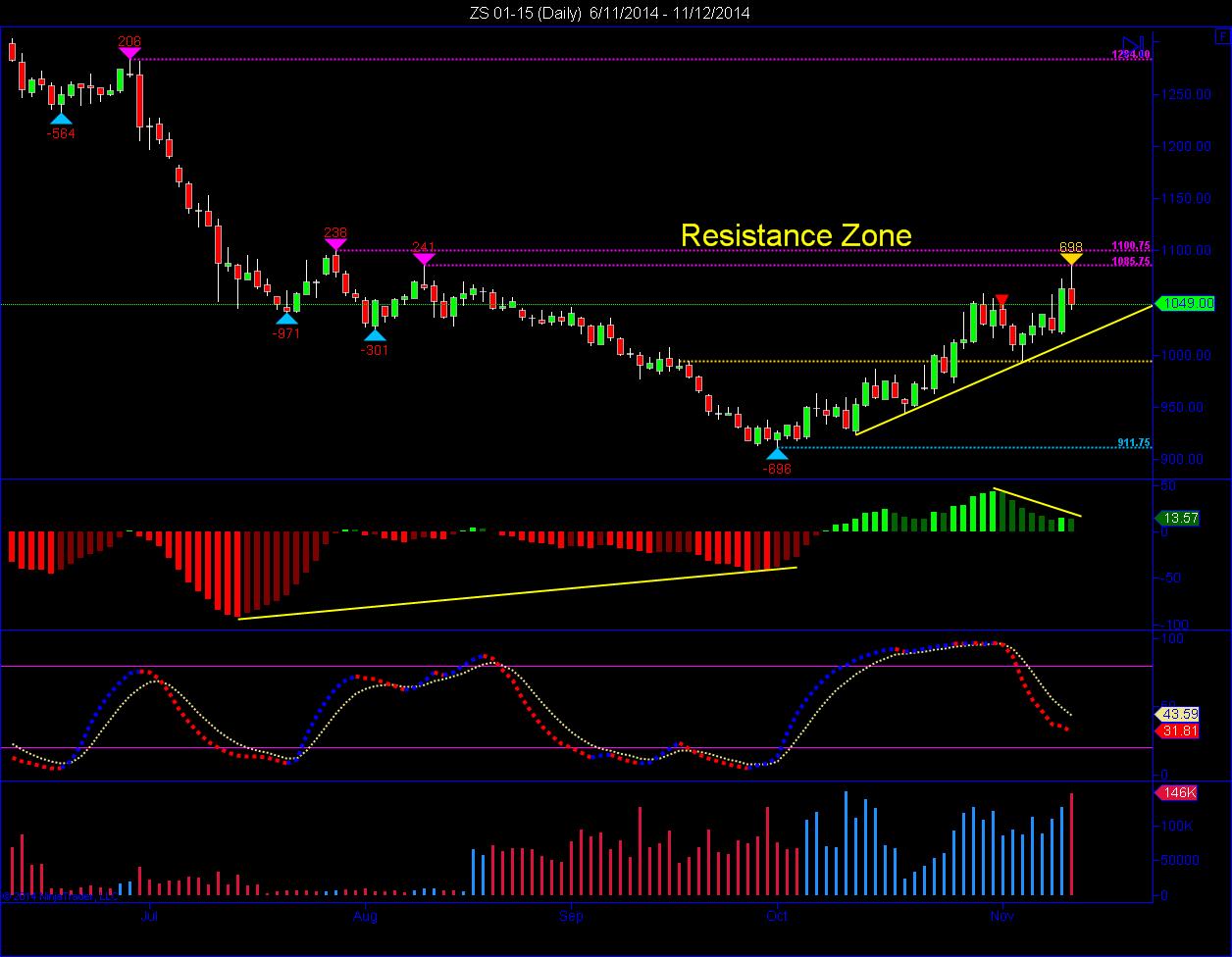
Task: Select the 'Resistance Zone' text annotation
Action: click(x=796, y=235)
